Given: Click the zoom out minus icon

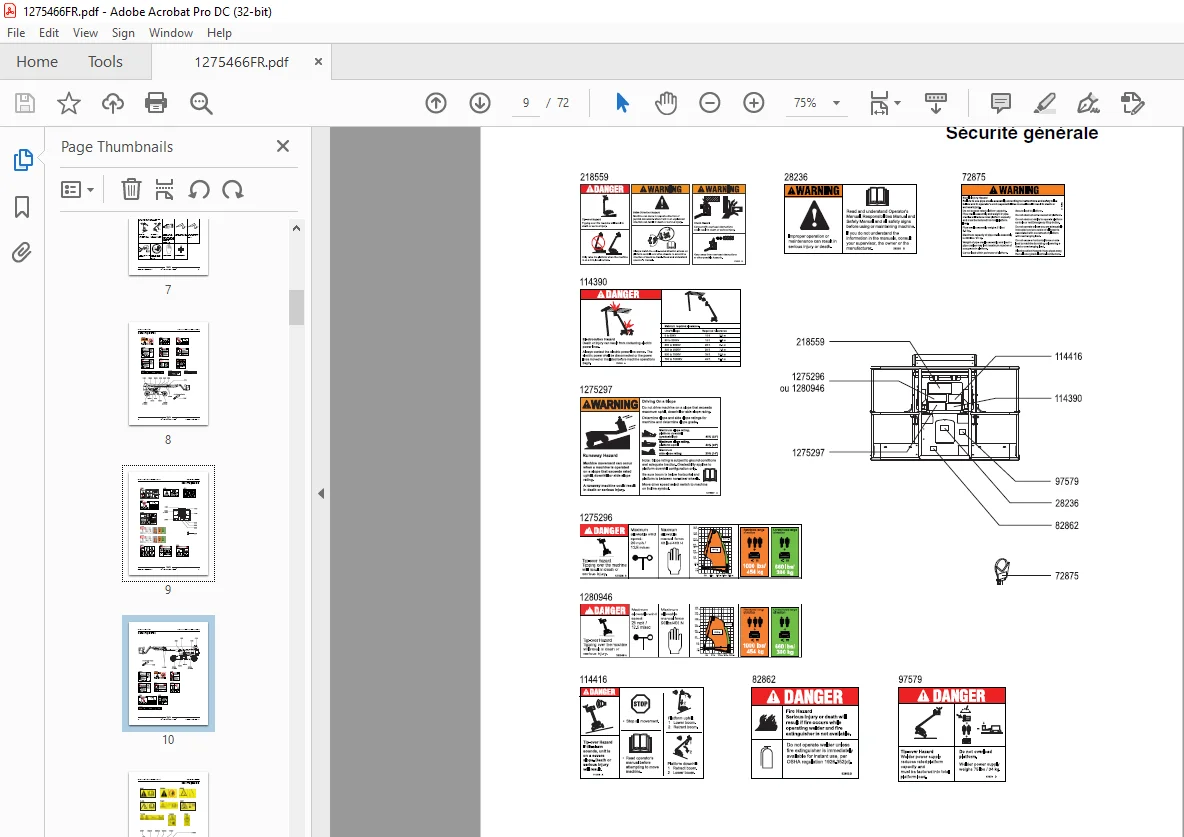Looking at the screenshot, I should (710, 103).
